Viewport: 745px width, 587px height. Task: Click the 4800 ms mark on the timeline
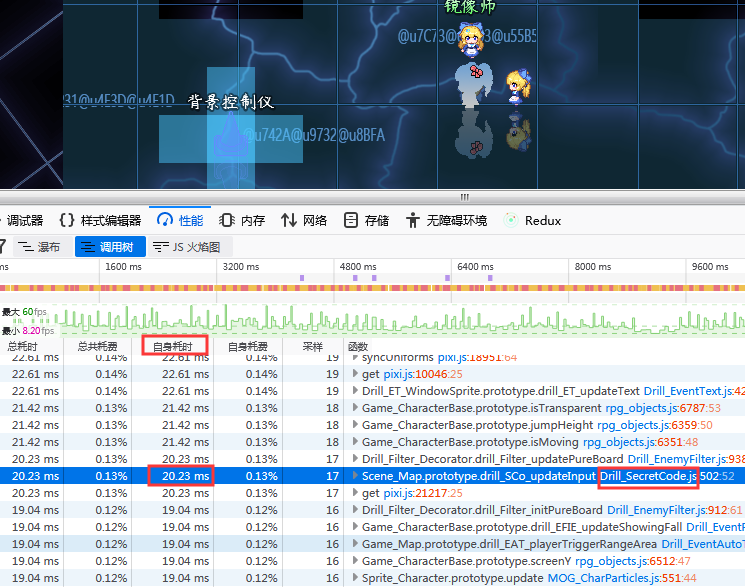(357, 267)
